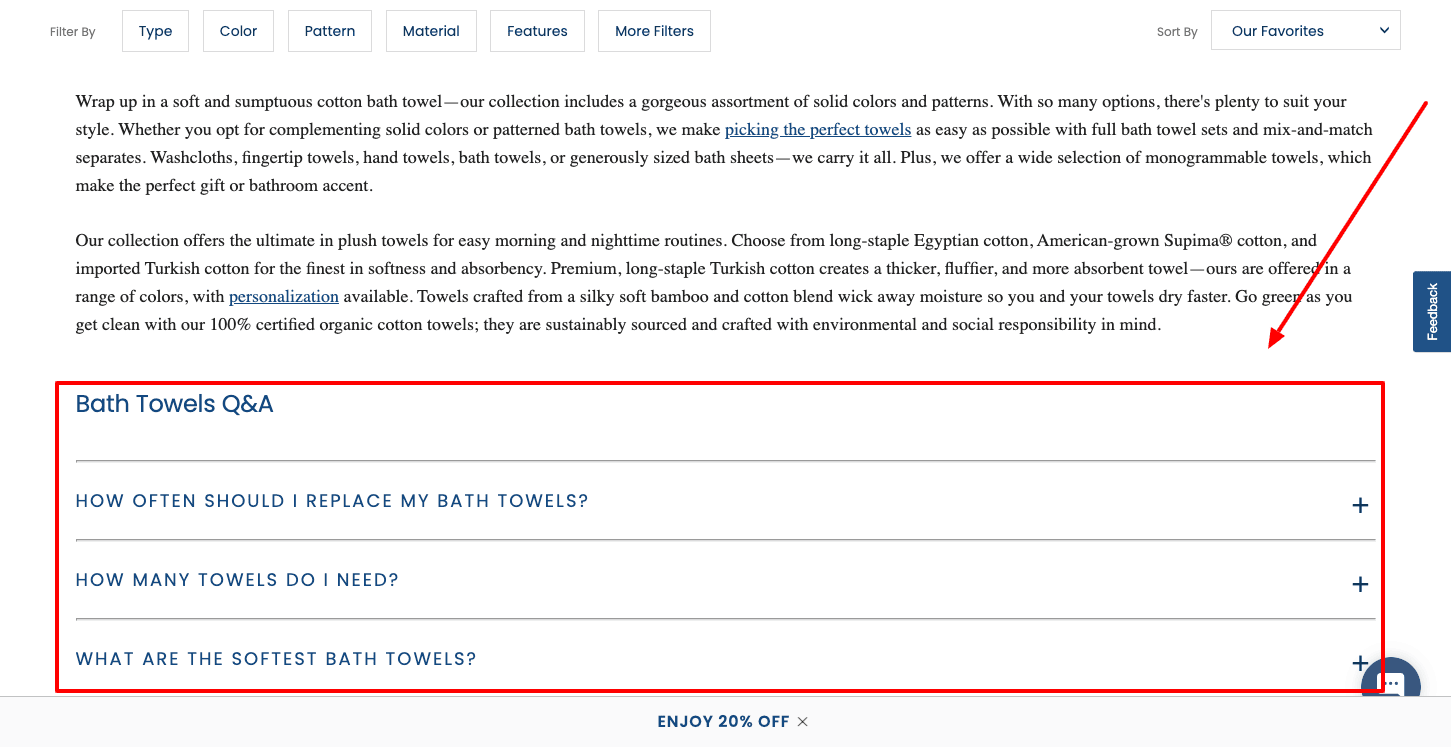
Task: Expand How Often Should I Replace question
Action: [725, 501]
